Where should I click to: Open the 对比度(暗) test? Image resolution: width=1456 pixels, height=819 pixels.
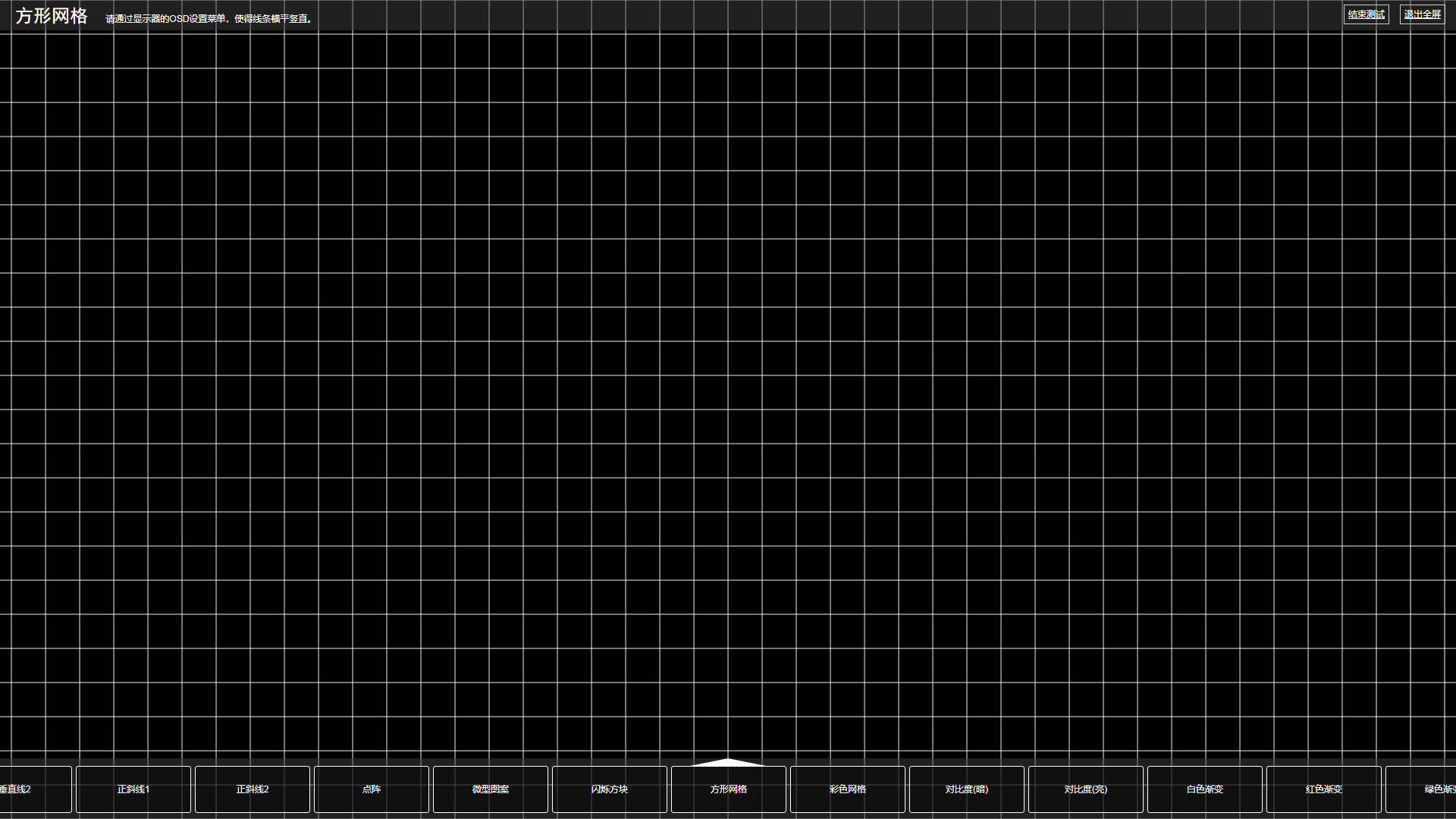click(x=967, y=789)
